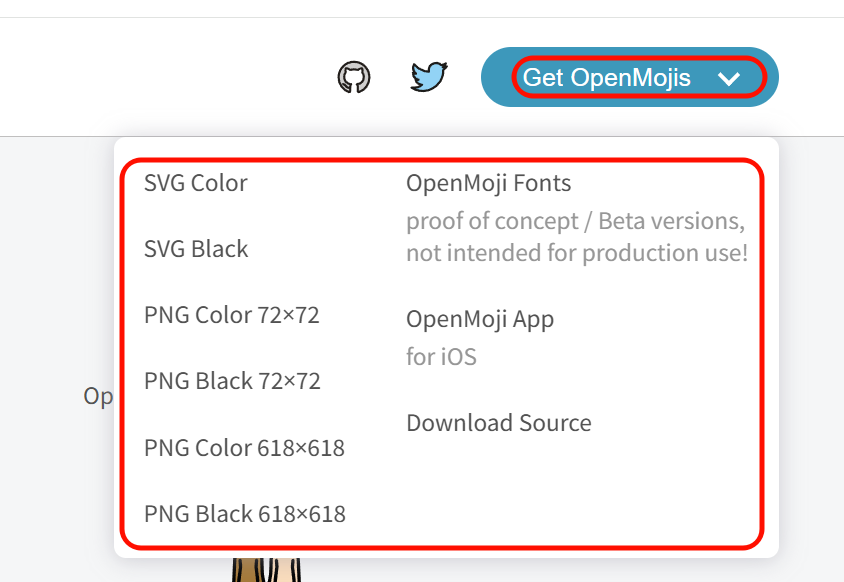Download PNG Black 72×72 emojis

click(231, 381)
